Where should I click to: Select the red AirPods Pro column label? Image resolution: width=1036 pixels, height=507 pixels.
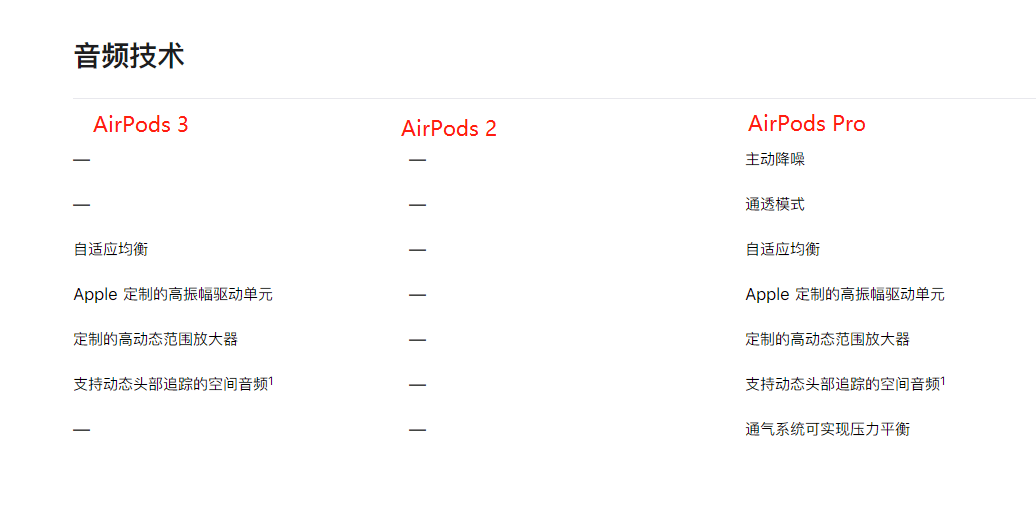point(807,124)
